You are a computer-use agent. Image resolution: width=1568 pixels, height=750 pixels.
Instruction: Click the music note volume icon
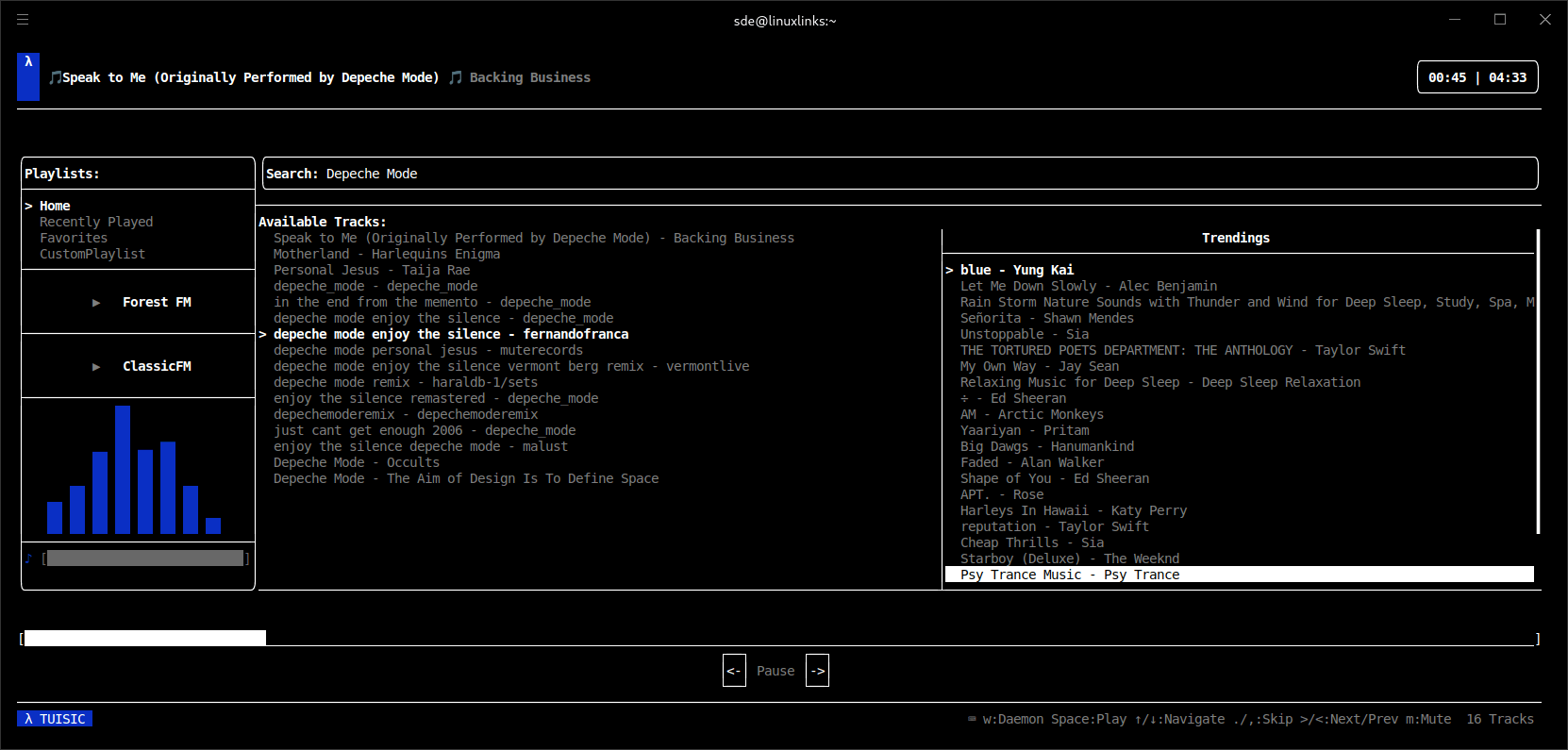coord(28,558)
